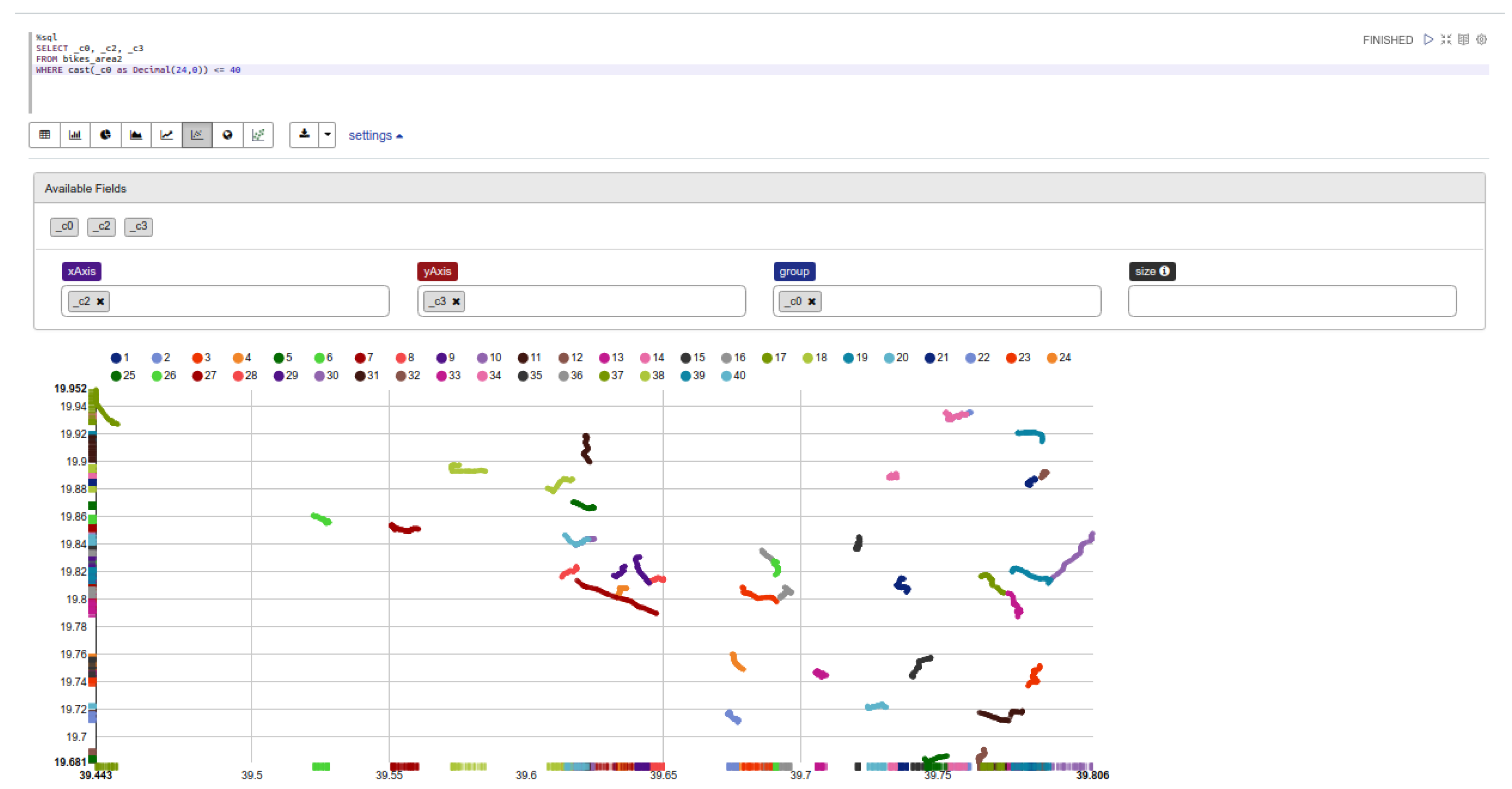The width and height of the screenshot is (1512, 789).
Task: Run the paragraph with play icon
Action: tap(1428, 40)
